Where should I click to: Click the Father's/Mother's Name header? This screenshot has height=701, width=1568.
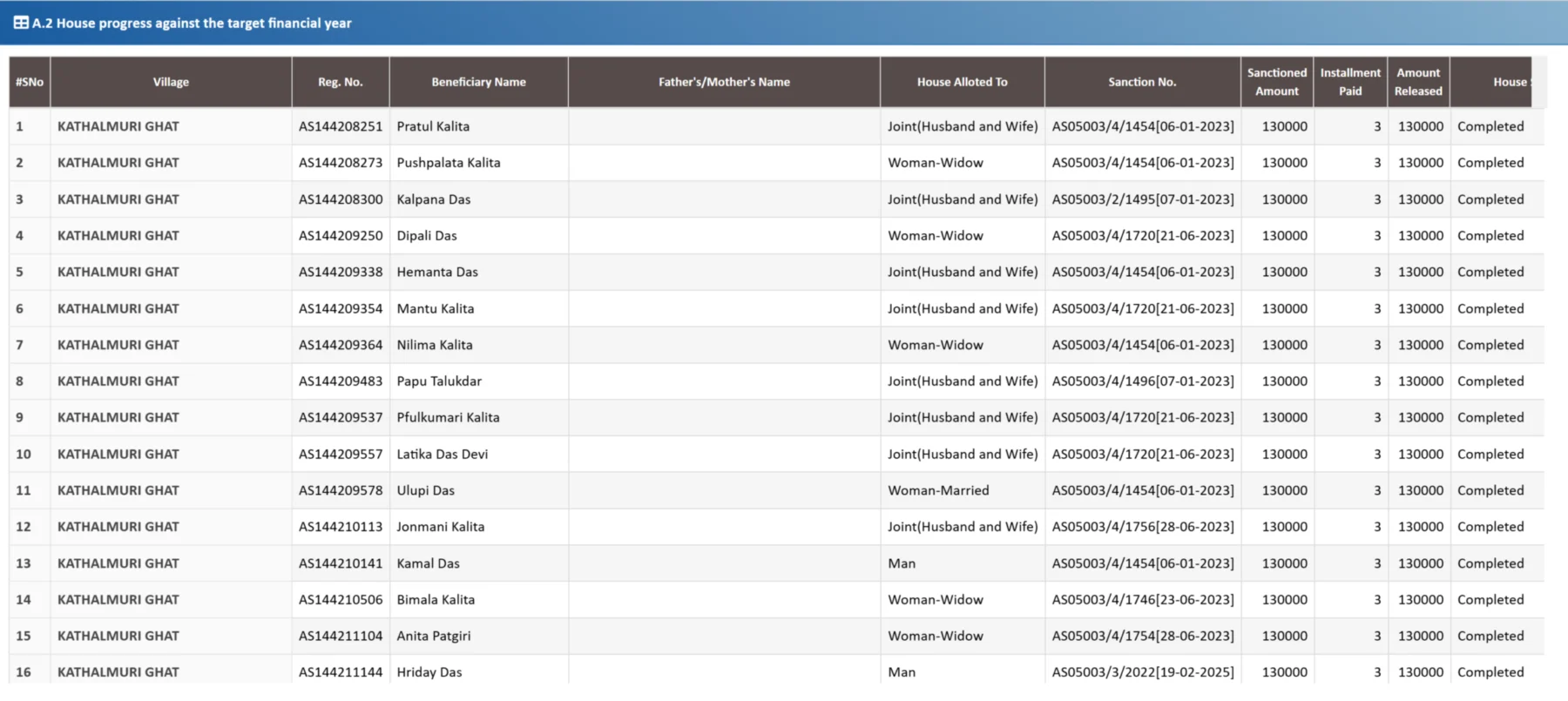click(x=724, y=82)
